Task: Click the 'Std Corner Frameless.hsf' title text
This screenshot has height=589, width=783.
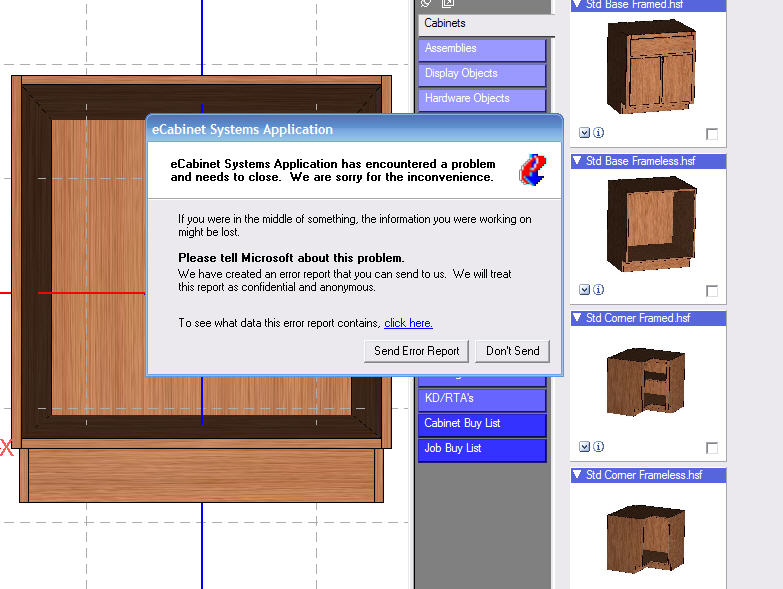Action: pyautogui.click(x=644, y=475)
